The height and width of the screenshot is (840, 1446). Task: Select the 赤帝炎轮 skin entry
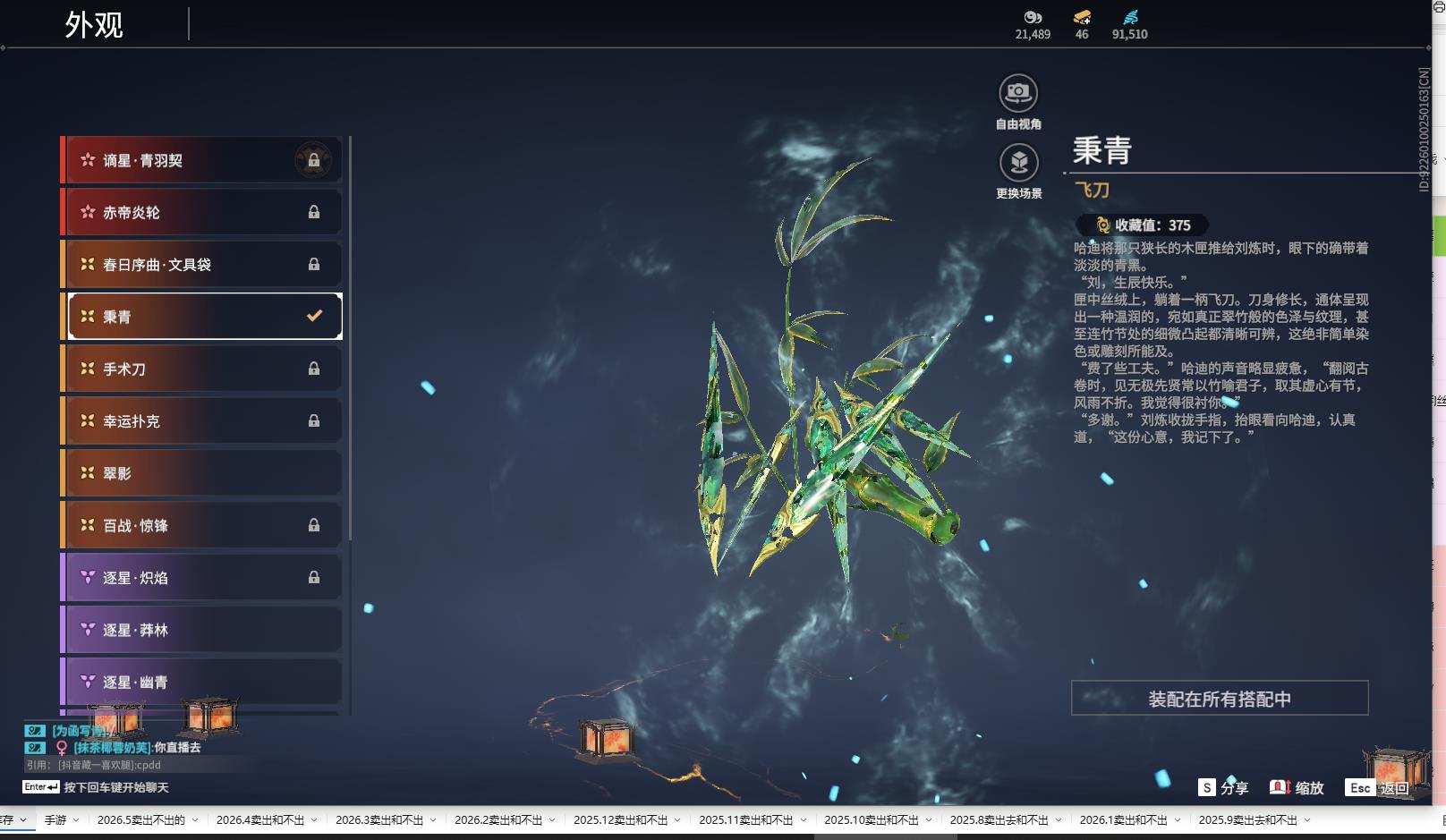[201, 212]
